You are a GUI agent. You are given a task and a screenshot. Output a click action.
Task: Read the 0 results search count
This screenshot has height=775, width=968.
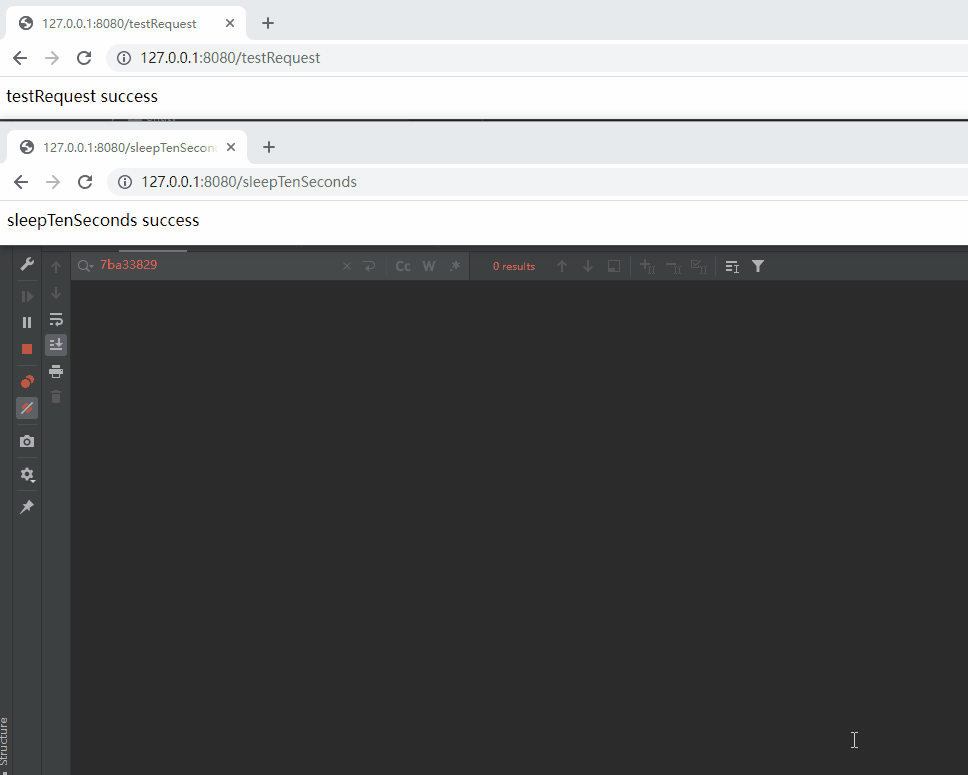tap(514, 266)
